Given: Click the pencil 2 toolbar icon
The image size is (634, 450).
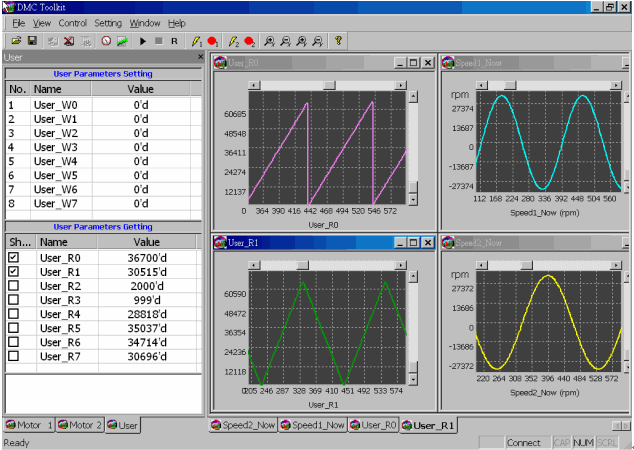Looking at the screenshot, I should click(233, 41).
